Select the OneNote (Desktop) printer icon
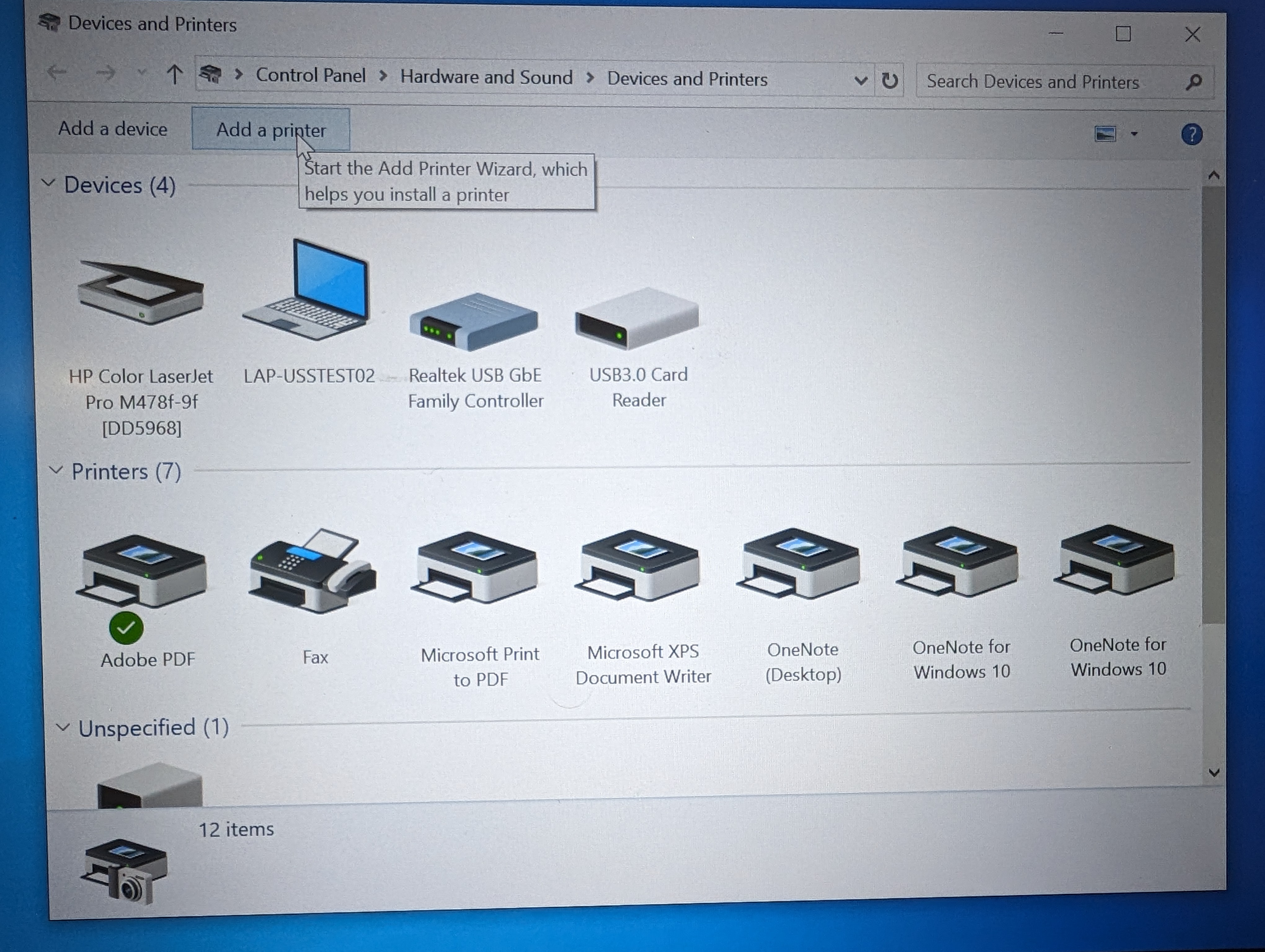This screenshot has height=952, width=1265. click(x=798, y=563)
